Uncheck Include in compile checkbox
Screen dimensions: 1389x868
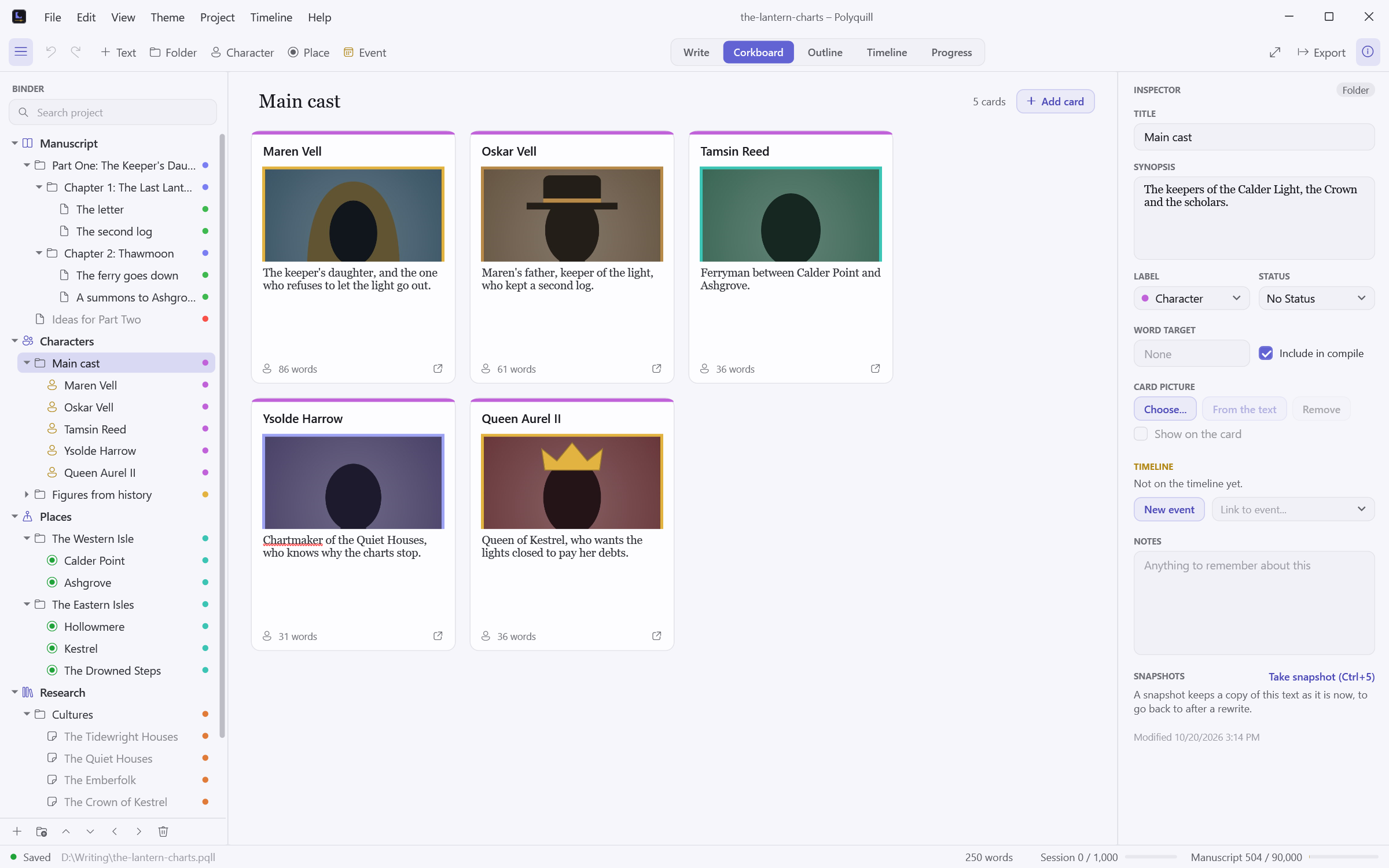point(1266,354)
